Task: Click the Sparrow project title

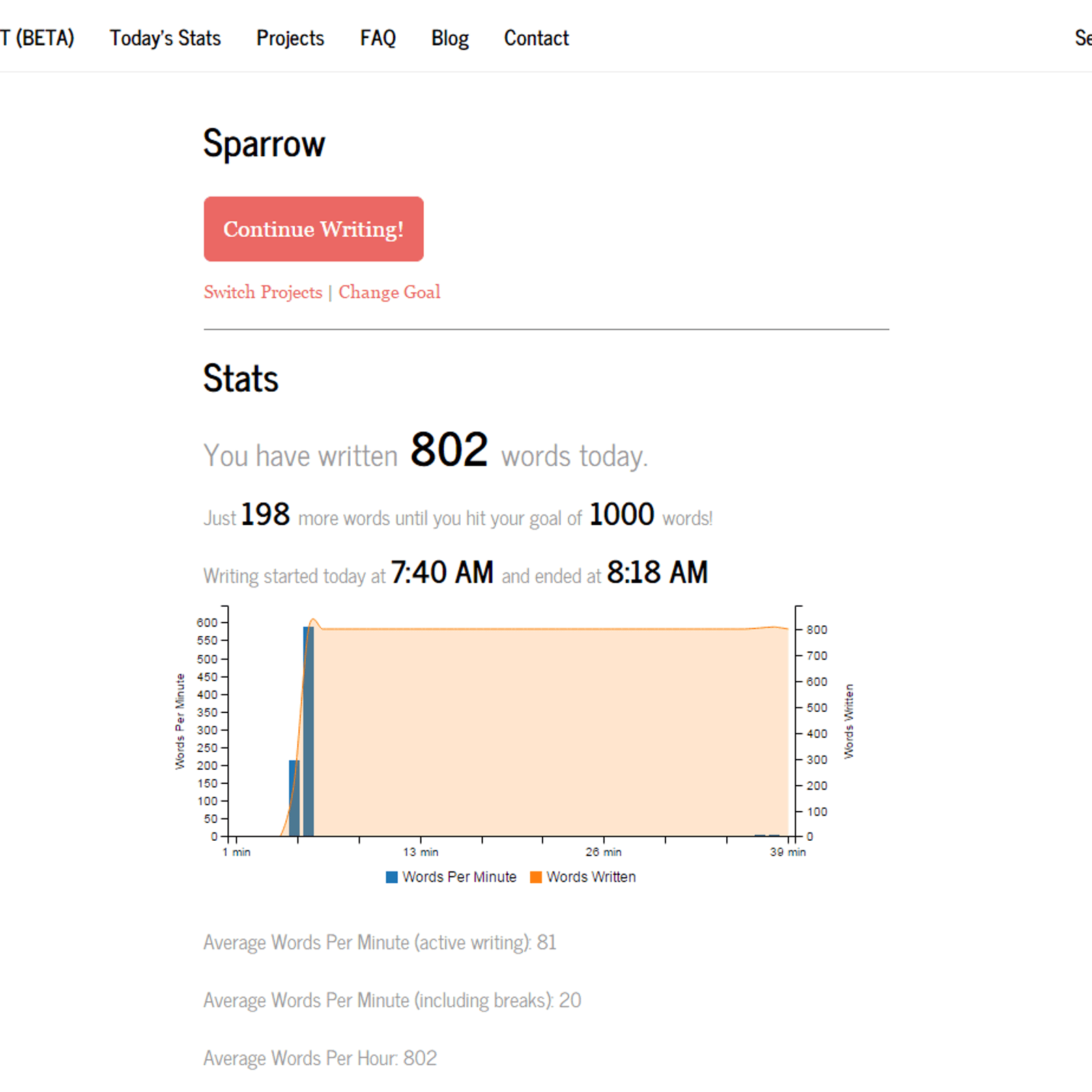Action: click(264, 144)
